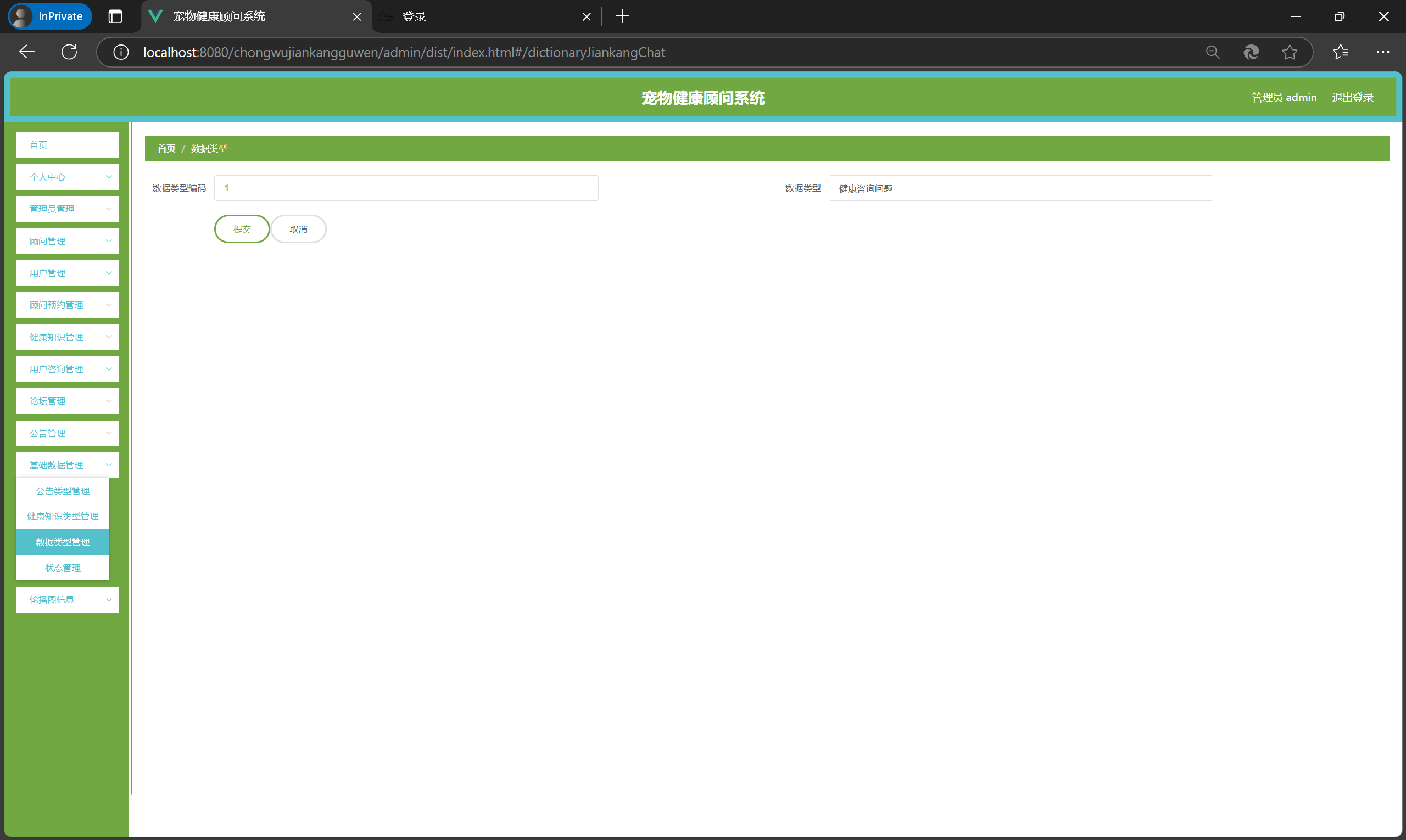Click the page refresh icon
The height and width of the screenshot is (840, 1406).
coord(69,52)
